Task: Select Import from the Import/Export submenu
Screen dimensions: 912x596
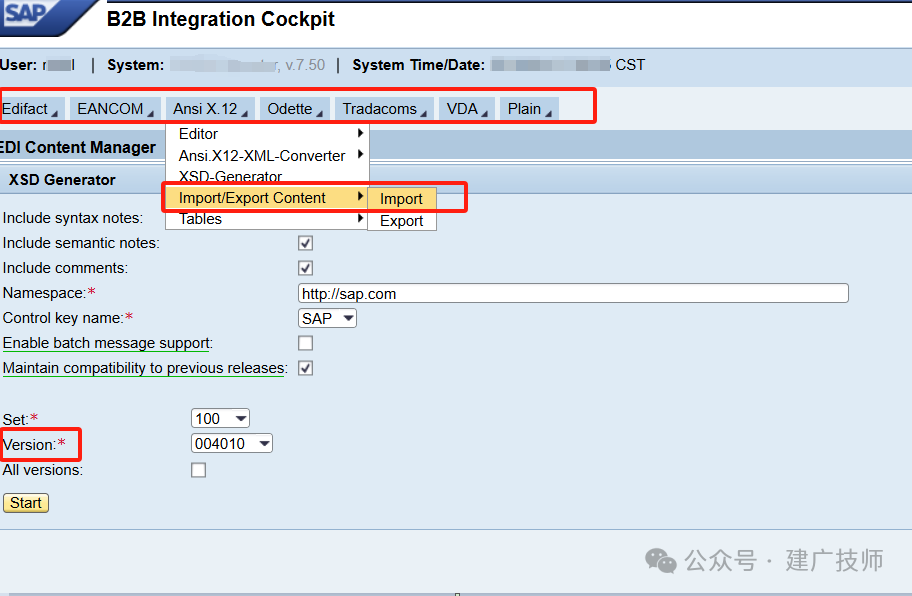Action: pos(401,199)
